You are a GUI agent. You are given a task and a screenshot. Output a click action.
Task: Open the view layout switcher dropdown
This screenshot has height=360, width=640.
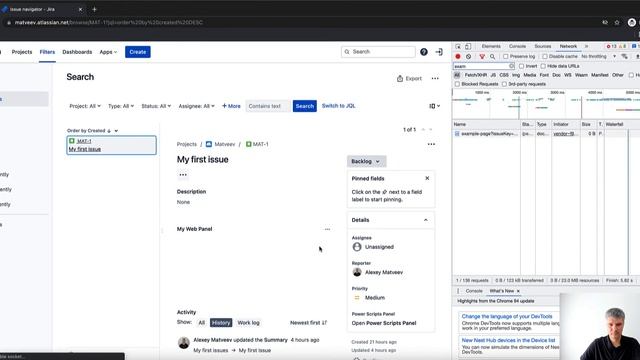click(x=434, y=106)
